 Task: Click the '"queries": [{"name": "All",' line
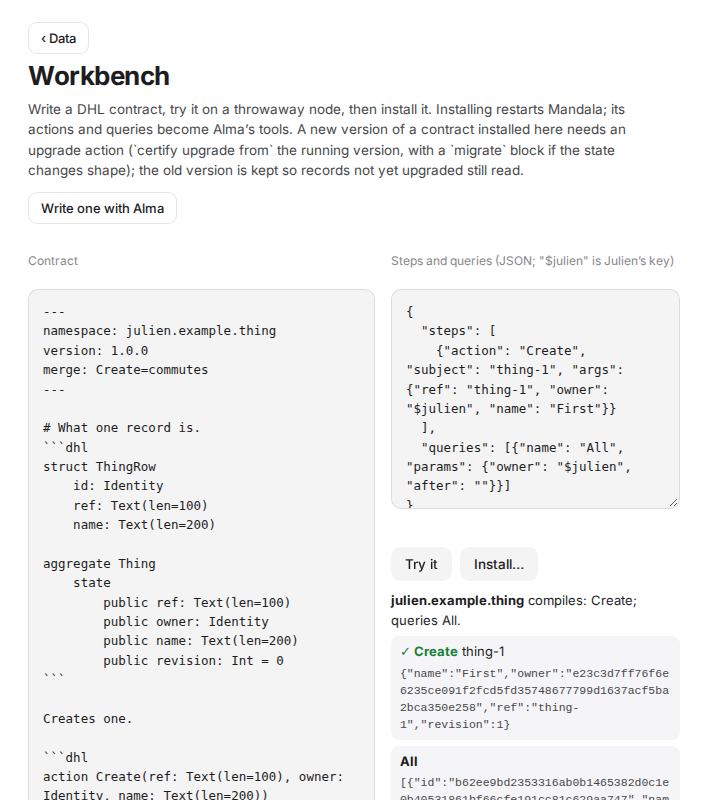point(522,447)
